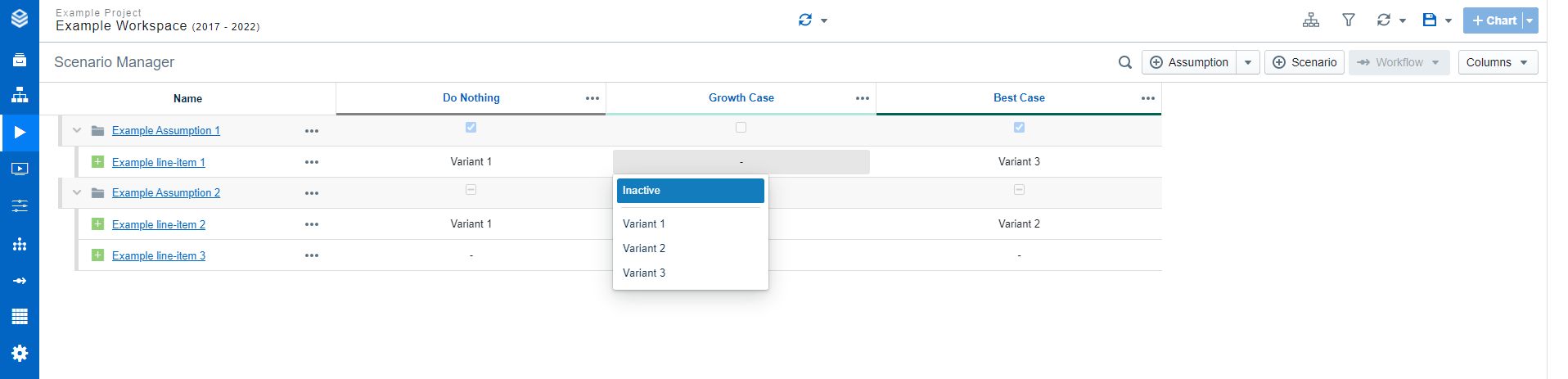Screen dimensions: 1568x379
Task: Open the settings gear in sidebar
Action: point(20,353)
